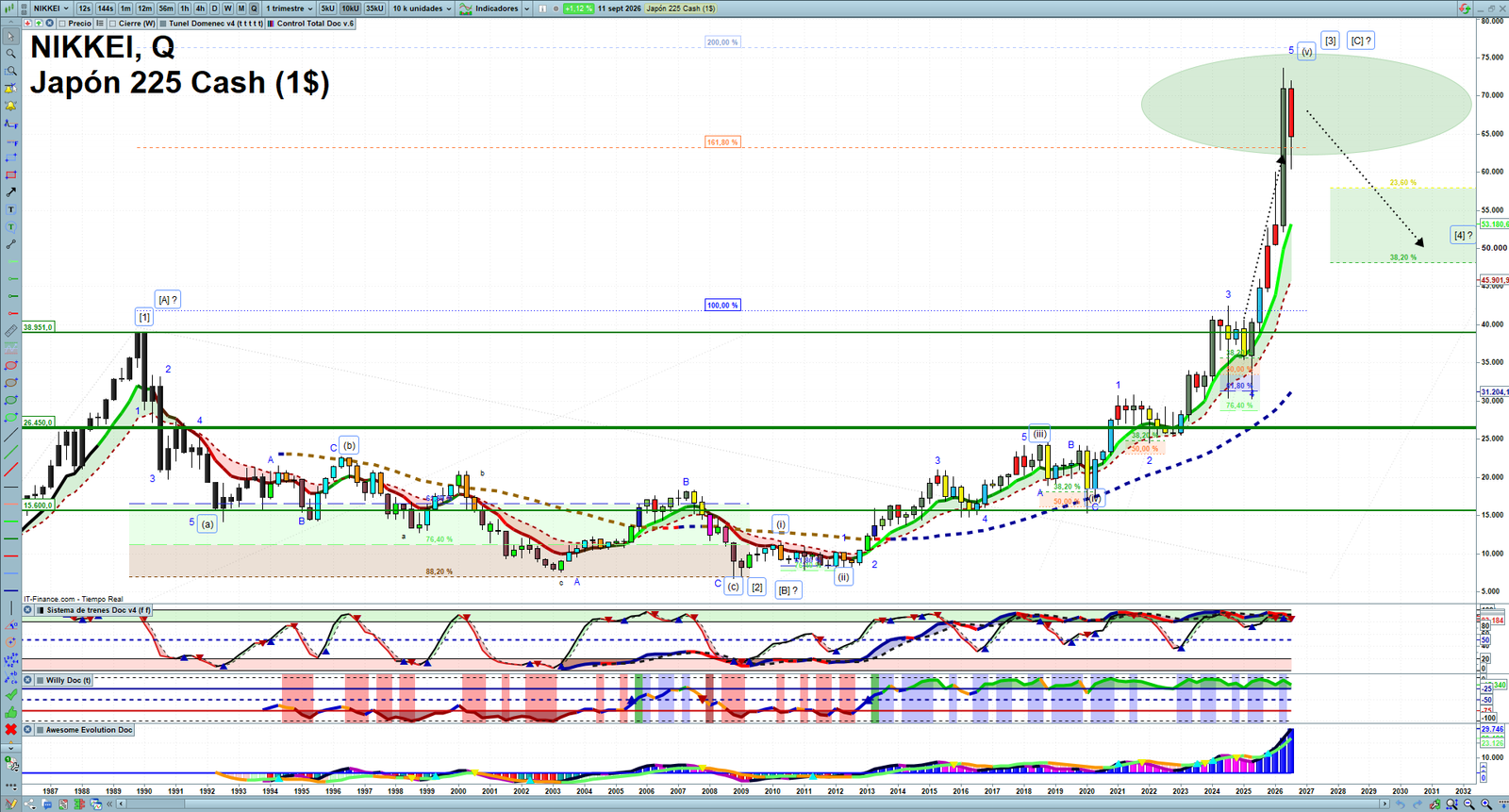
Task: Toggle the 35kU view setting
Action: pos(374,8)
